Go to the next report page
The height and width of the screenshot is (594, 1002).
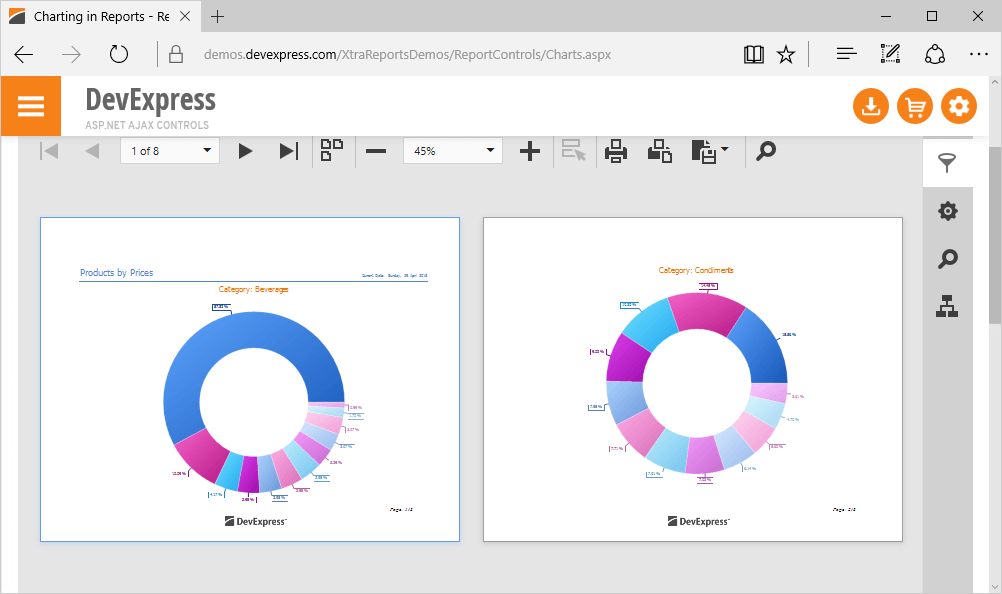[245, 151]
